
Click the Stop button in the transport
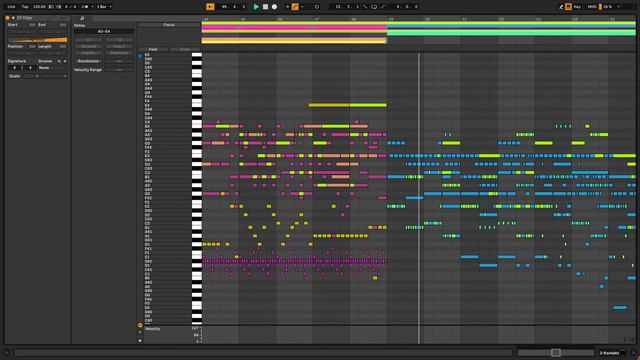coord(265,7)
